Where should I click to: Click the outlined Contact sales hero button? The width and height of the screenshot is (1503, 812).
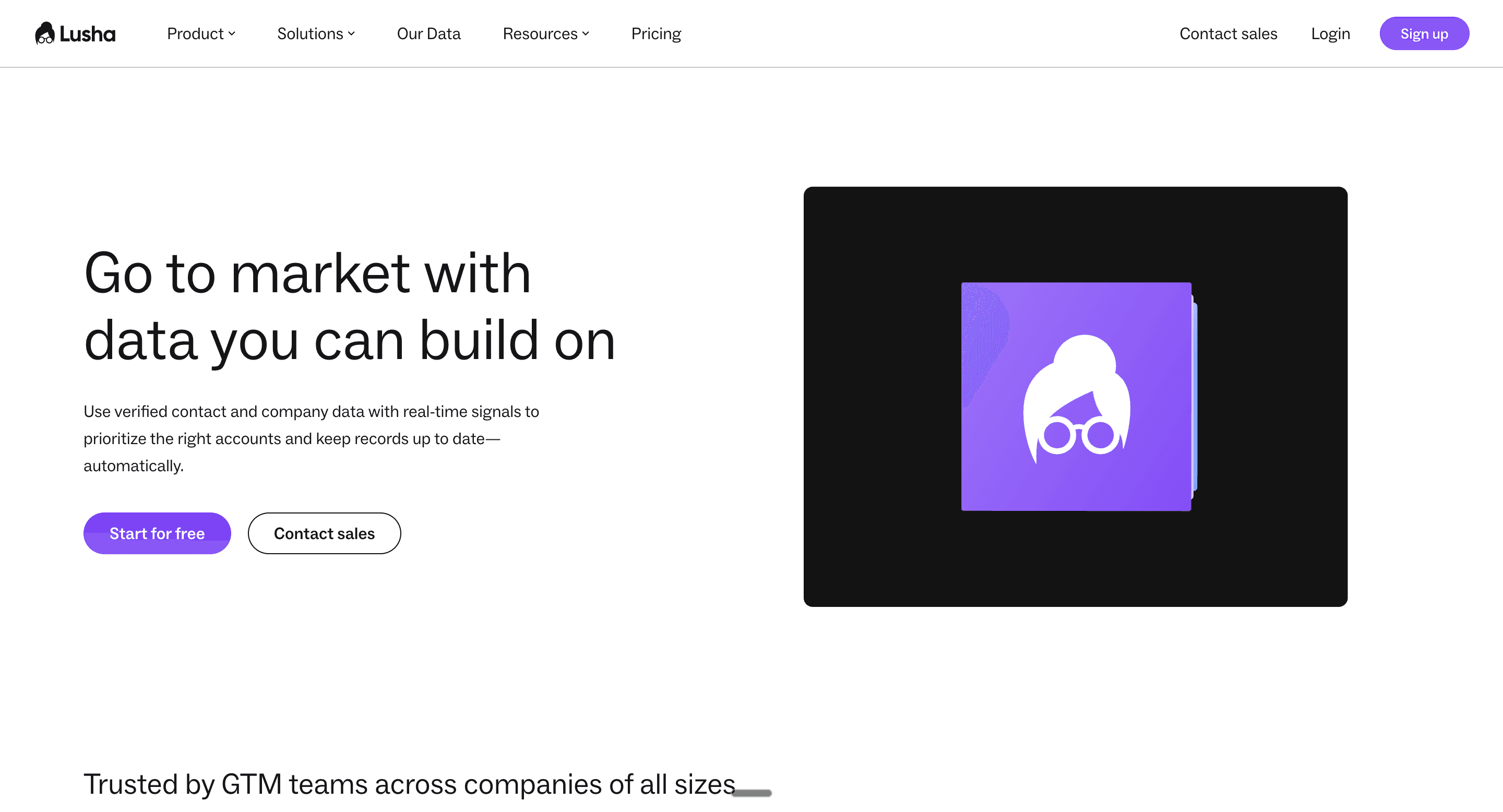point(324,533)
